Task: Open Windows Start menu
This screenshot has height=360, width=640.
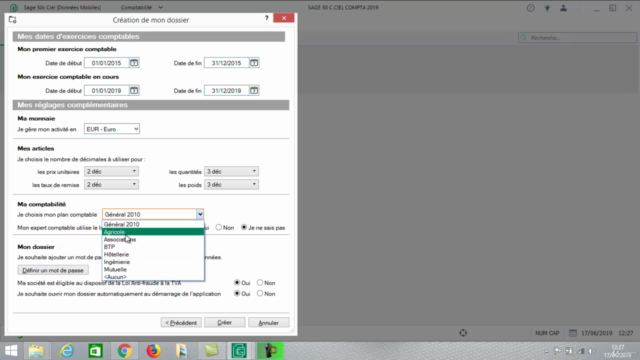Action: 11,351
